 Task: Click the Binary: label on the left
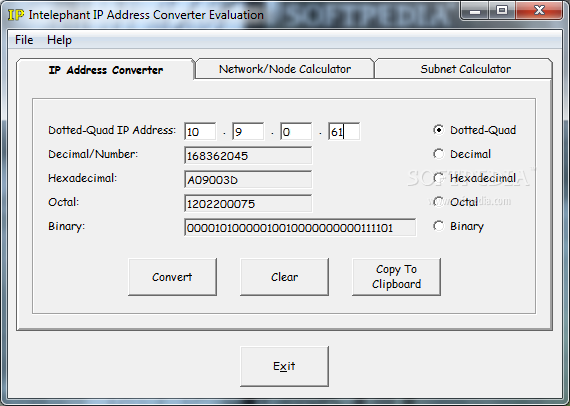click(67, 226)
